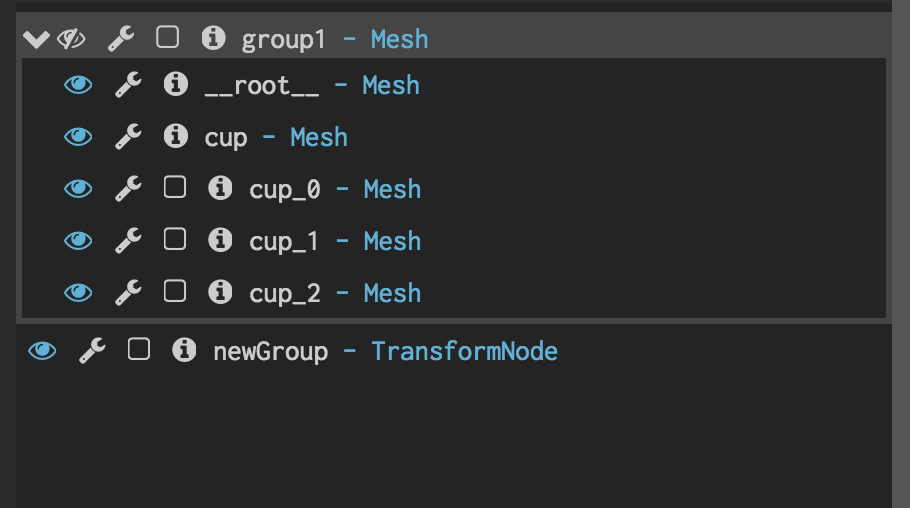Open the info icon for the cup mesh

click(175, 136)
